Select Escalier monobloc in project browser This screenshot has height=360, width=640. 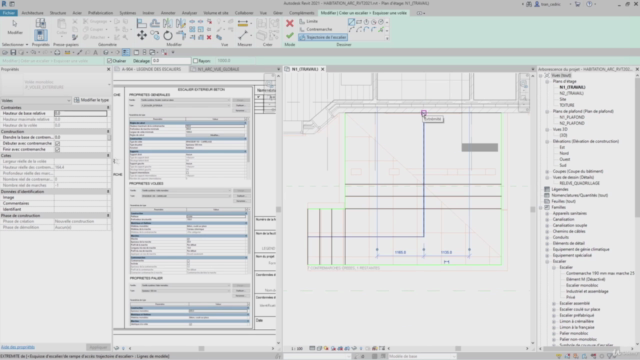click(x=582, y=285)
